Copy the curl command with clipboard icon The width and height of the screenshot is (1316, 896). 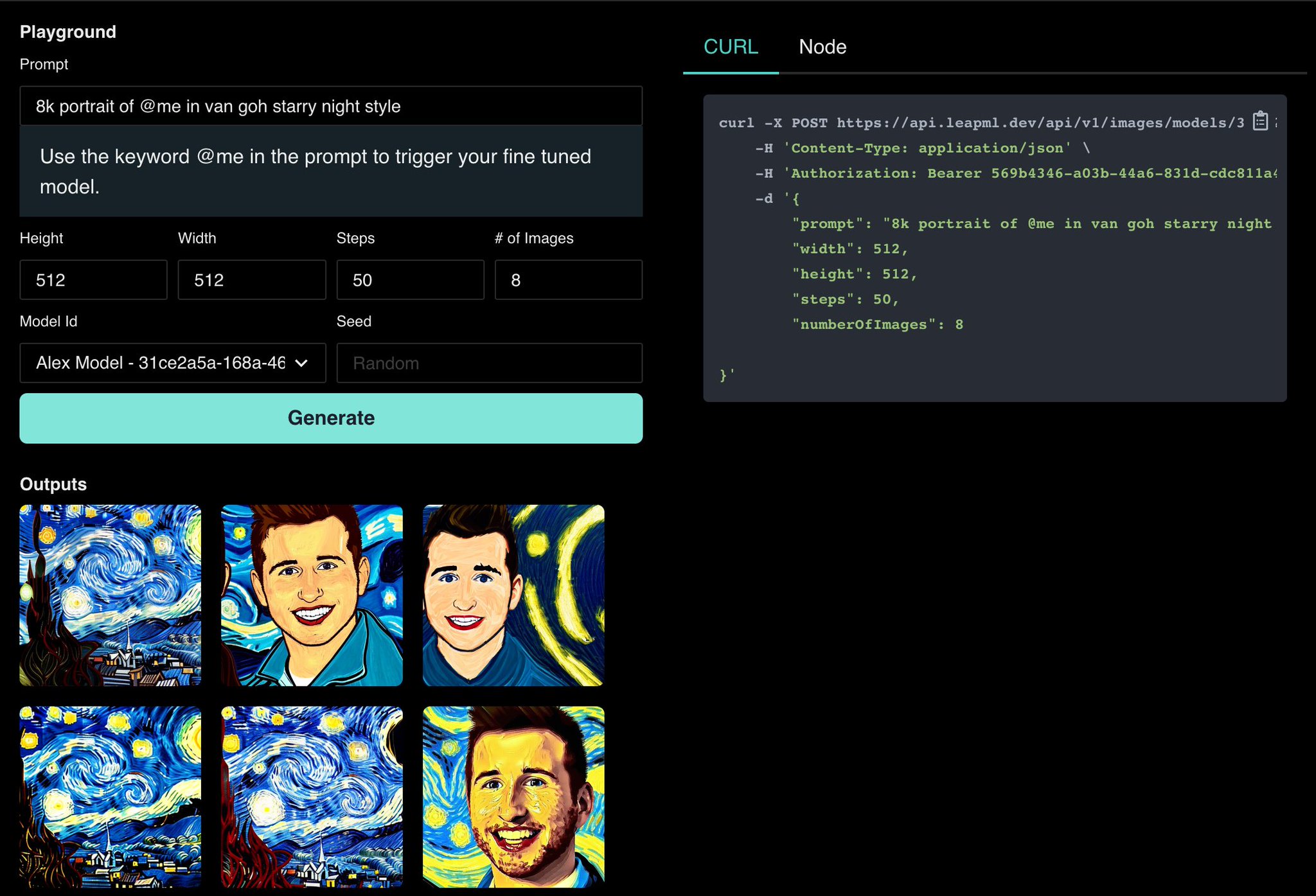1260,121
